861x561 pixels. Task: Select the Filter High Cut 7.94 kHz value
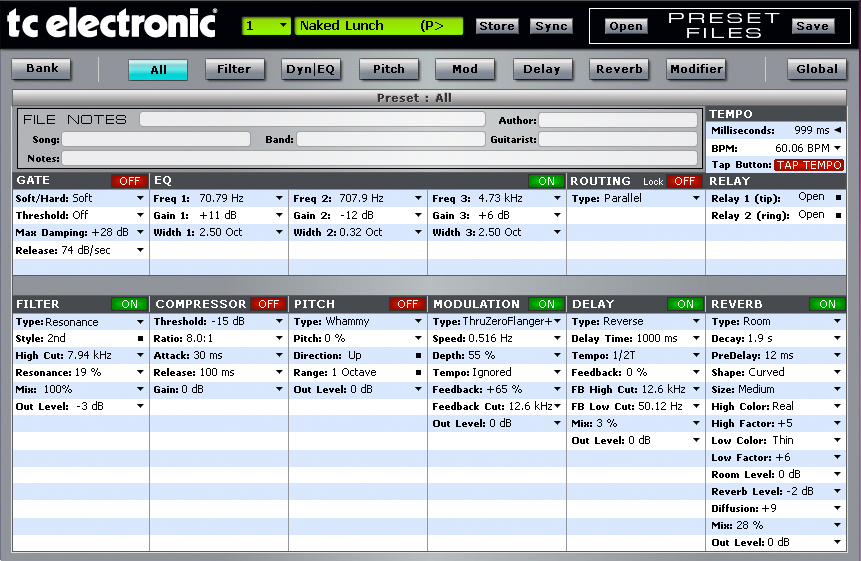(x=90, y=356)
